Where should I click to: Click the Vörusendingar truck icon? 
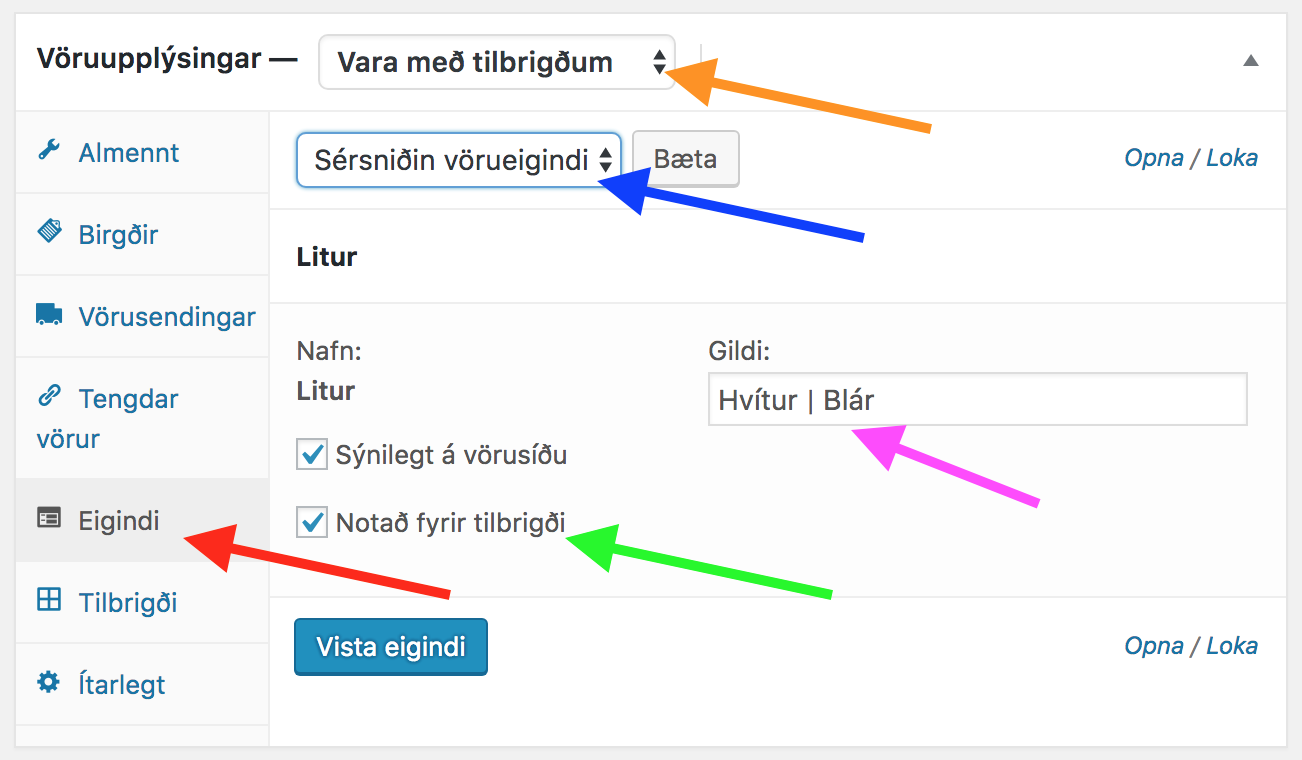[x=48, y=316]
